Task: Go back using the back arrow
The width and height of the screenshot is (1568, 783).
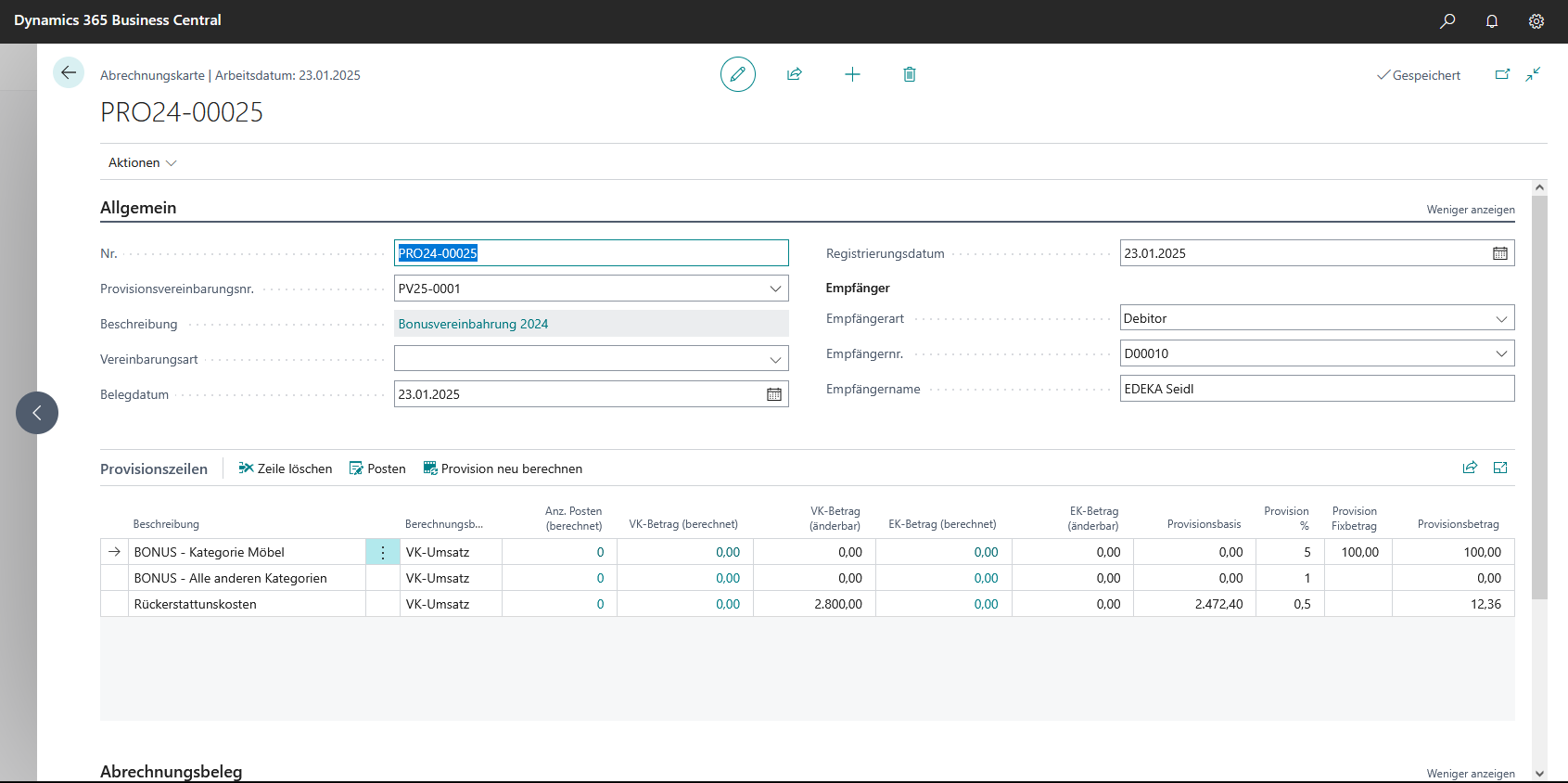Action: pyautogui.click(x=69, y=72)
